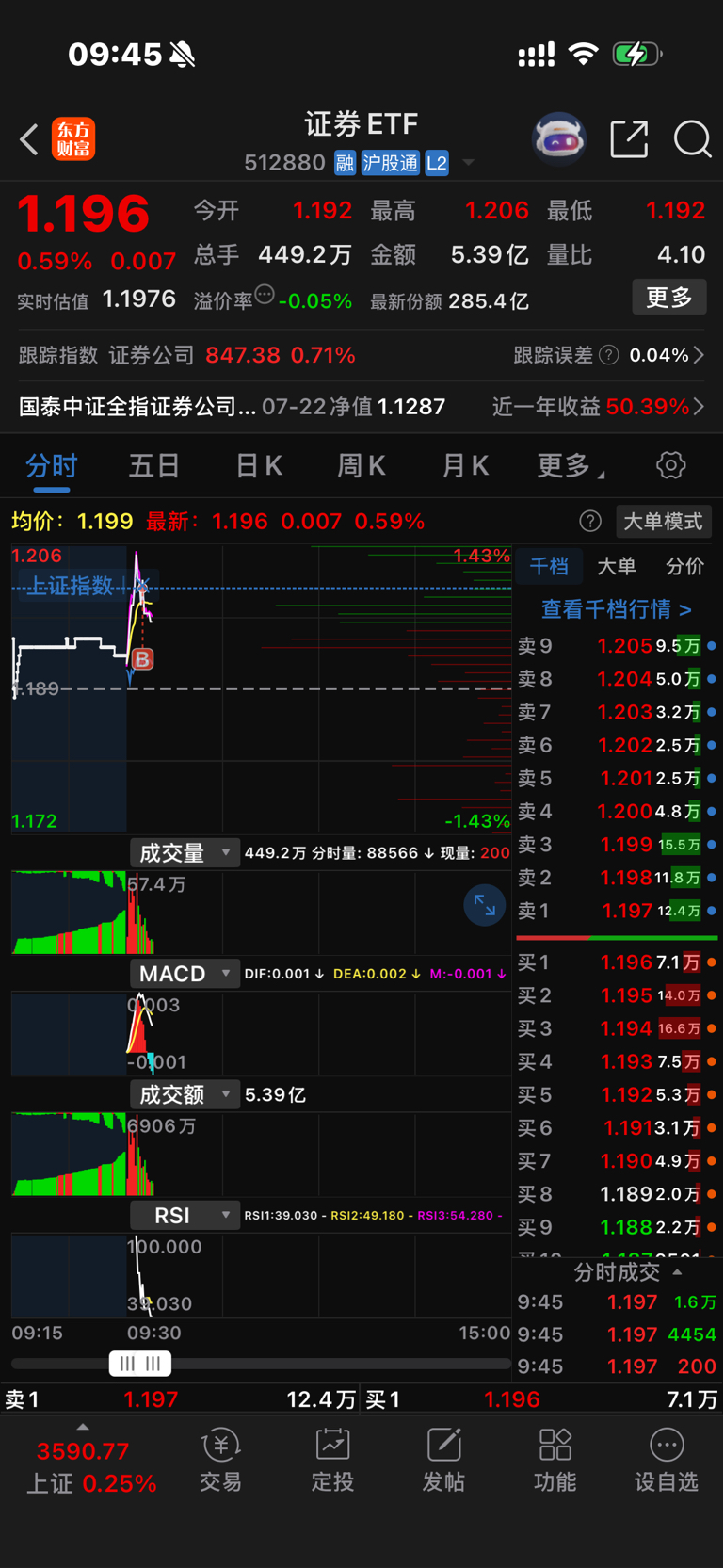This screenshot has height=1568, width=724.
Task: Tap the 均价 help question mark icon
Action: tap(590, 522)
